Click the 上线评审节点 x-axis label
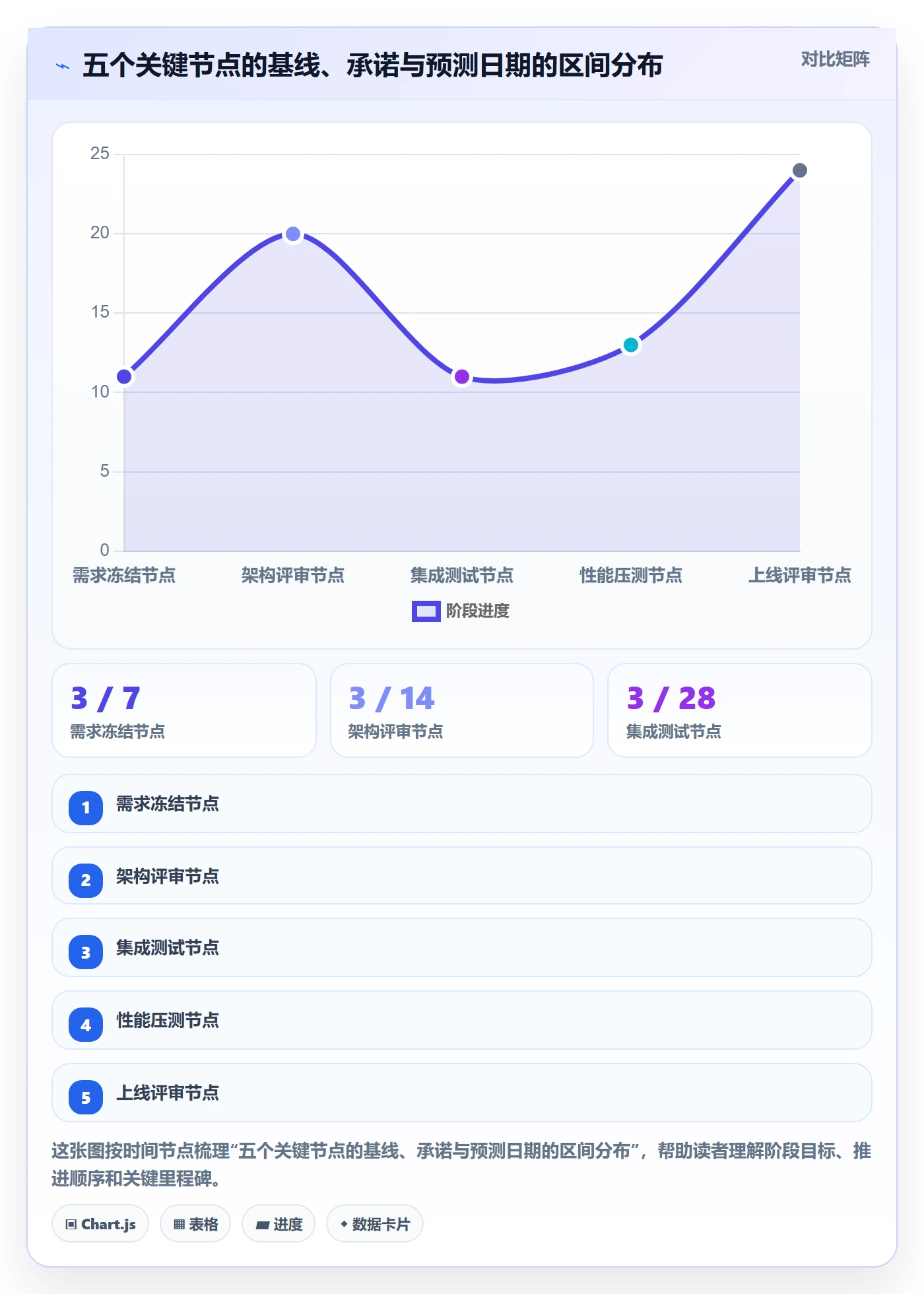Screen dimensions: 924x1294 pos(800,576)
